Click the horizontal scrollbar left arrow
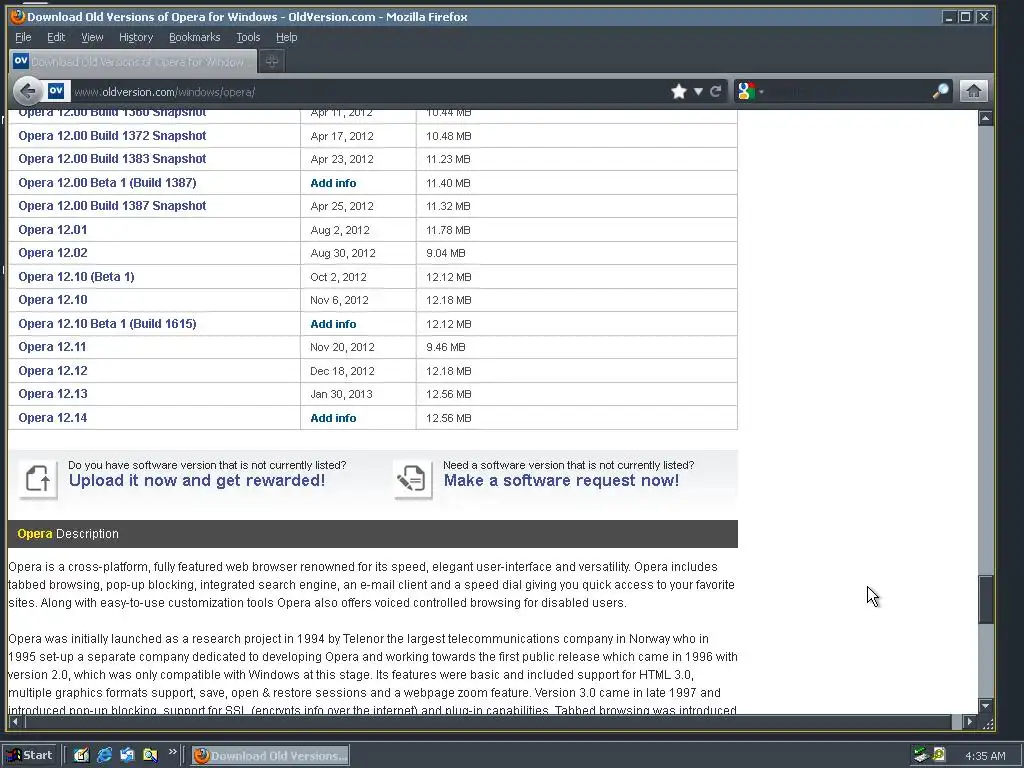1024x768 pixels. point(15,722)
